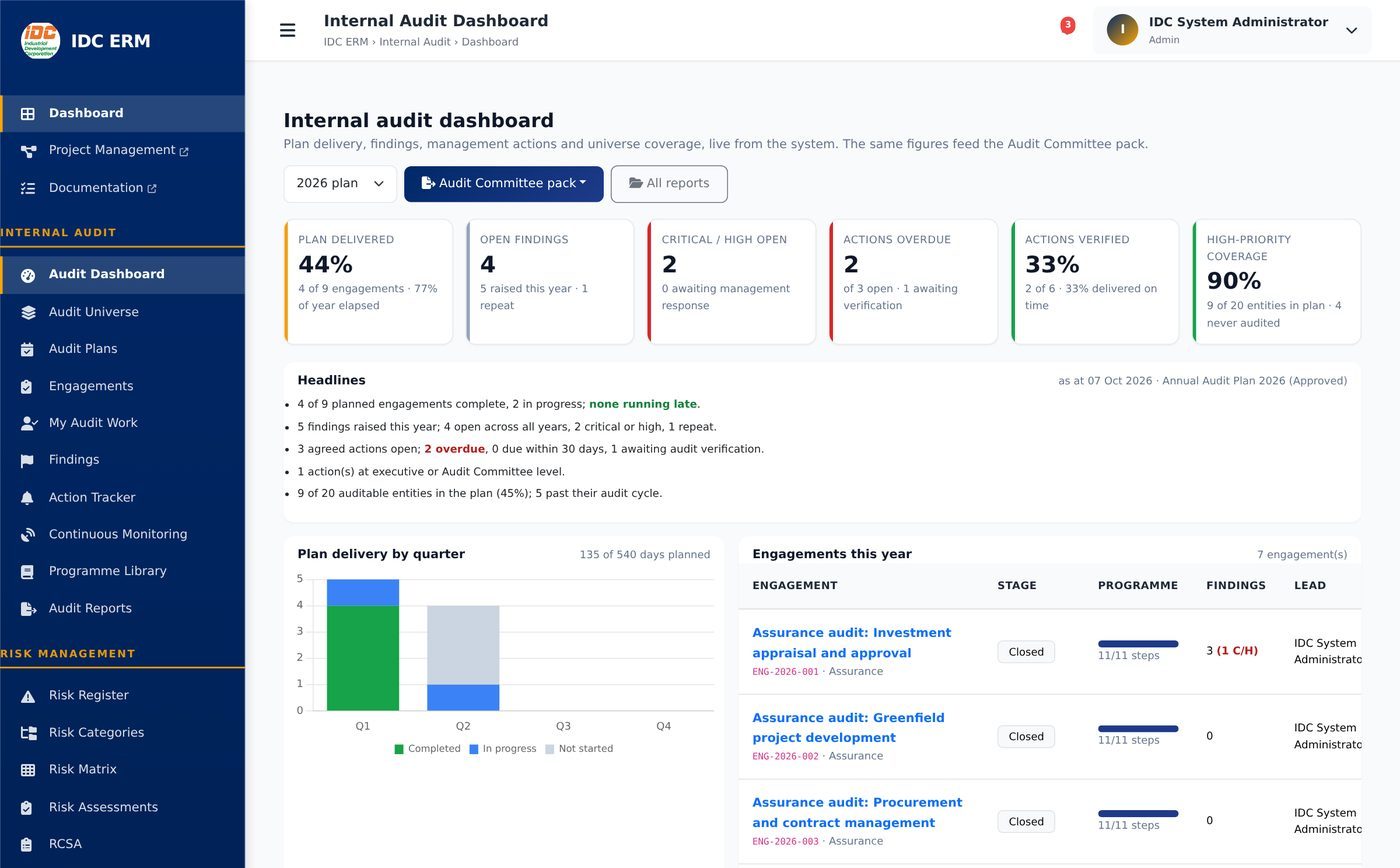Screen dimensions: 1400x868
Task: Open Assurance audit: Investment appraisal and approval
Action: (x=851, y=643)
